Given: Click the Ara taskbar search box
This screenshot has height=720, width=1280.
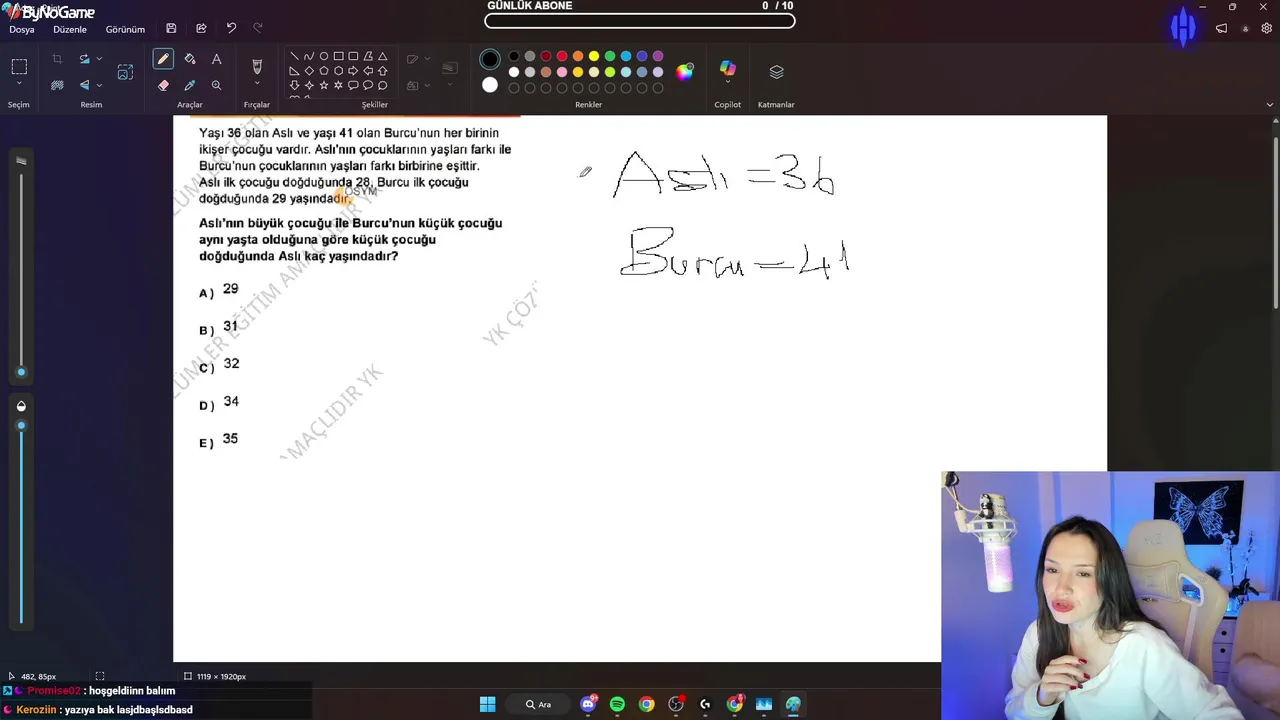Looking at the screenshot, I should click(539, 704).
